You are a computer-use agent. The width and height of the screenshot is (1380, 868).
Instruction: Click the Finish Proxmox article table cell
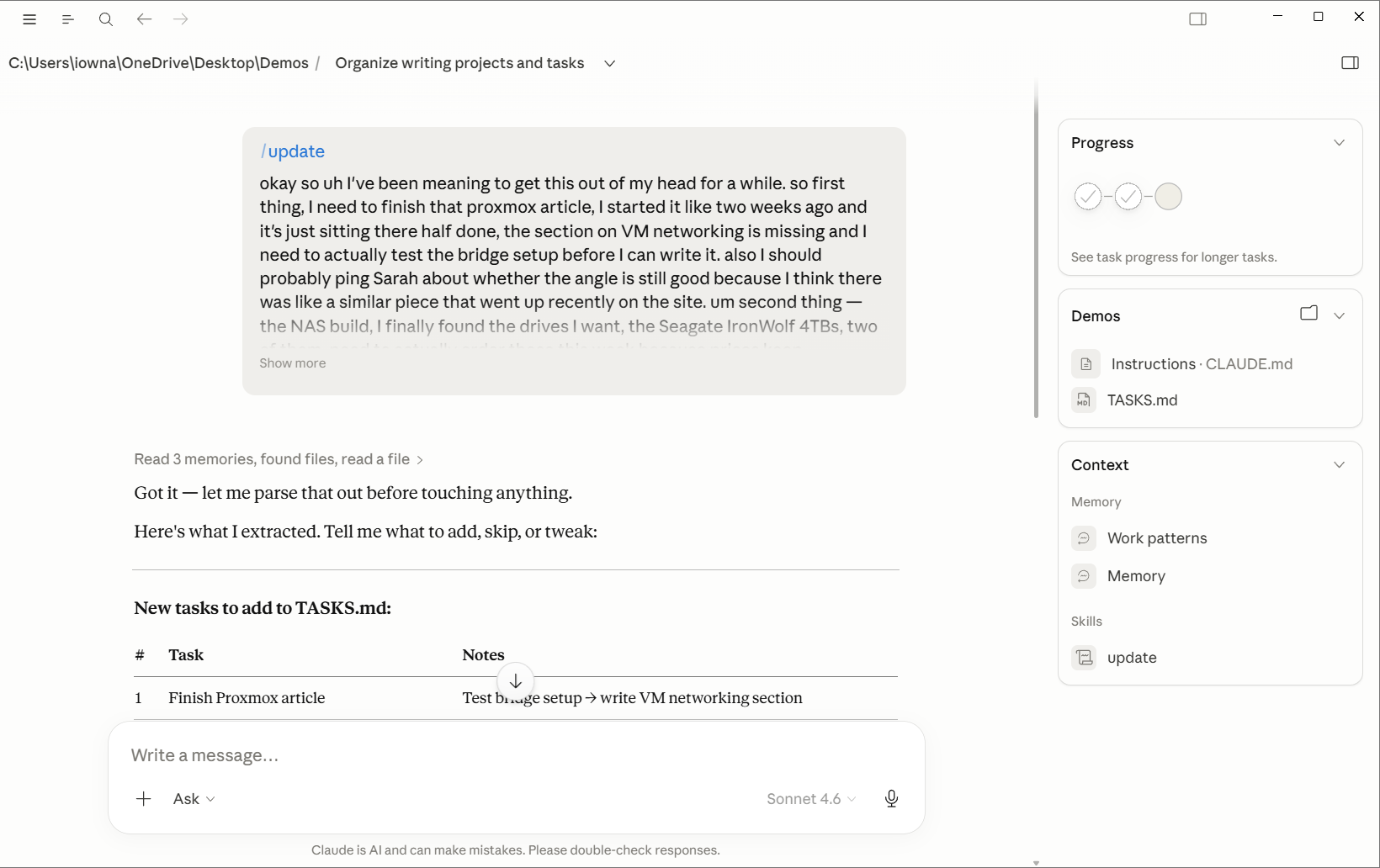(247, 698)
